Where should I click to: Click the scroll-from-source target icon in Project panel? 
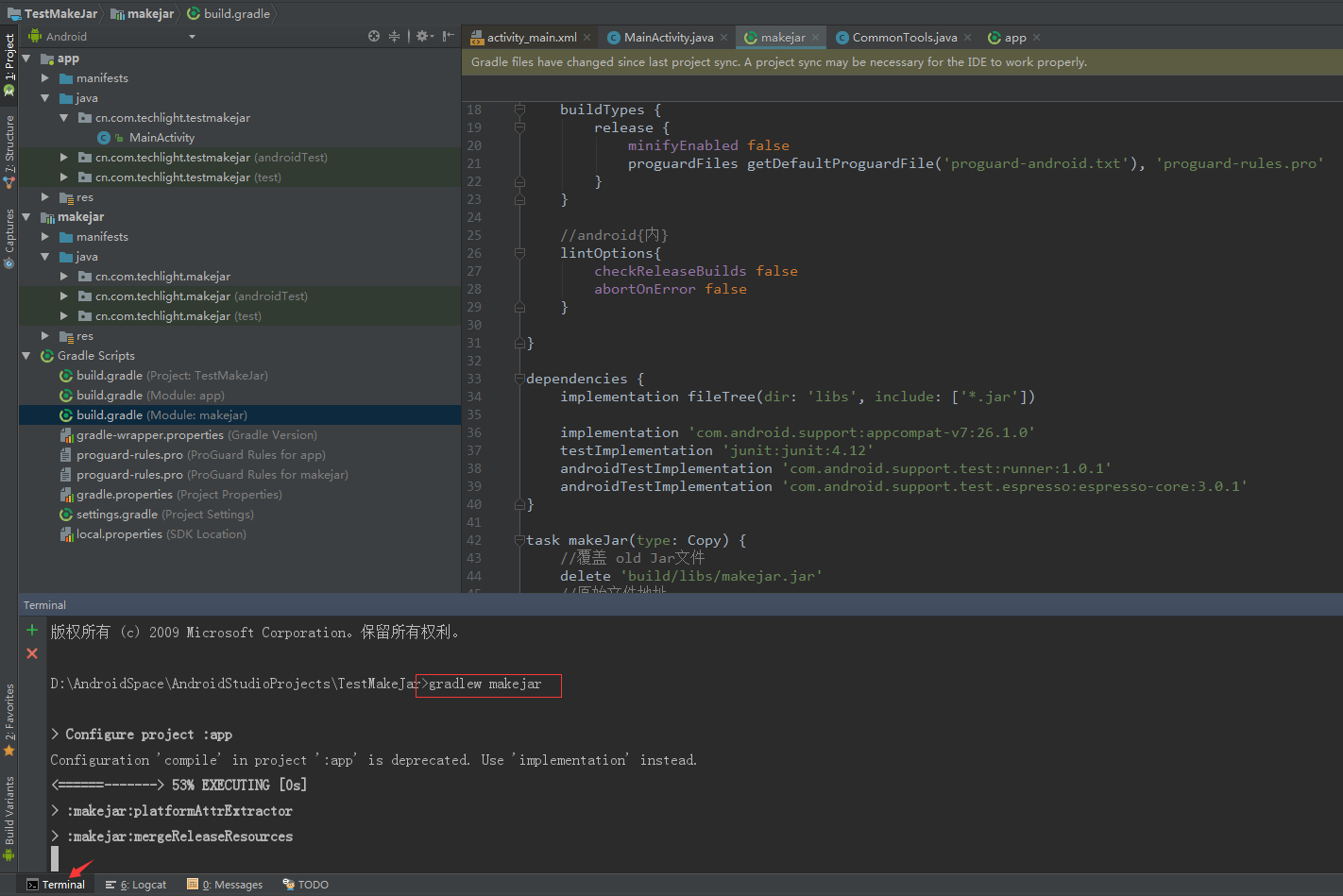tap(374, 36)
